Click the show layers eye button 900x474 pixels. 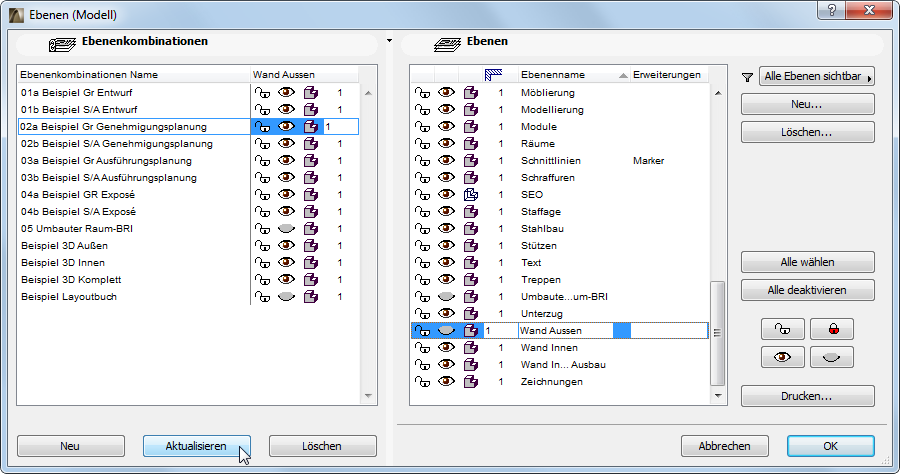pos(782,358)
